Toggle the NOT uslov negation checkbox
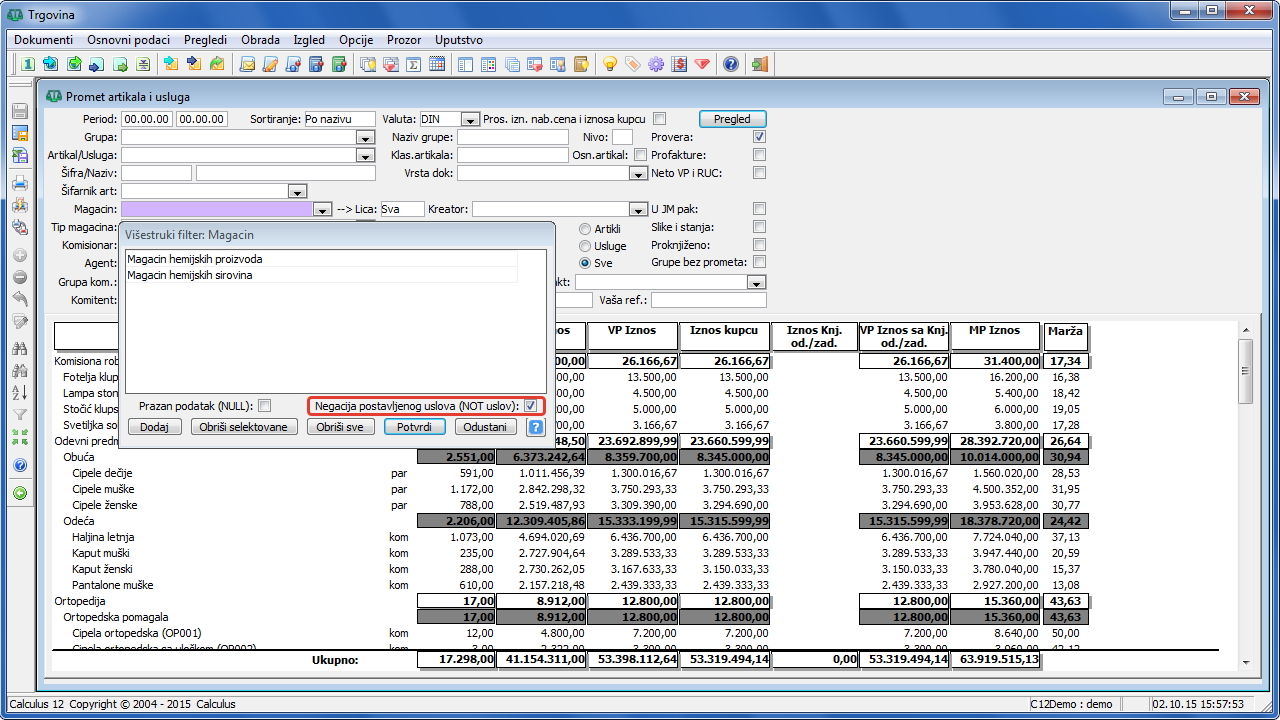This screenshot has height=720, width=1280. click(x=530, y=406)
